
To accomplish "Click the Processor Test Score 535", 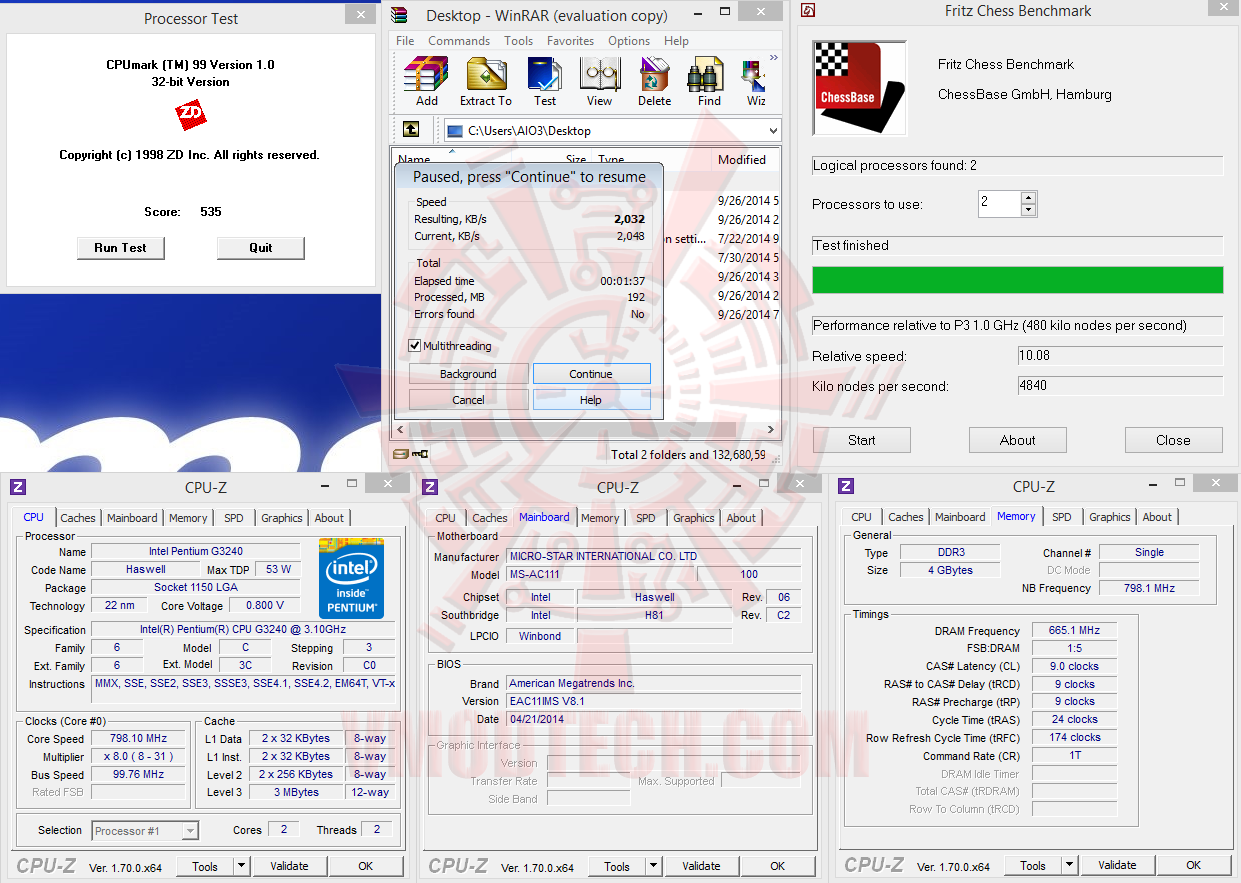I will tap(210, 212).
